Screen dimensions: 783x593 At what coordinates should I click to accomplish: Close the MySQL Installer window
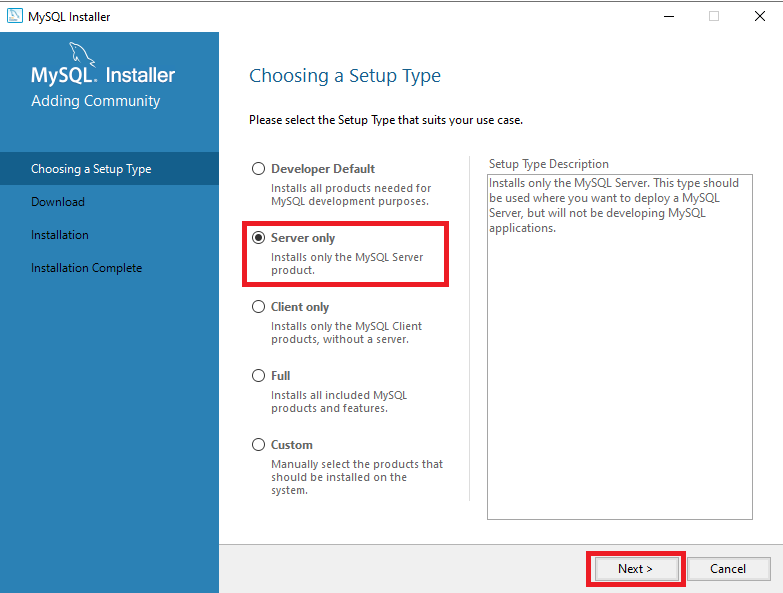pyautogui.click(x=760, y=16)
